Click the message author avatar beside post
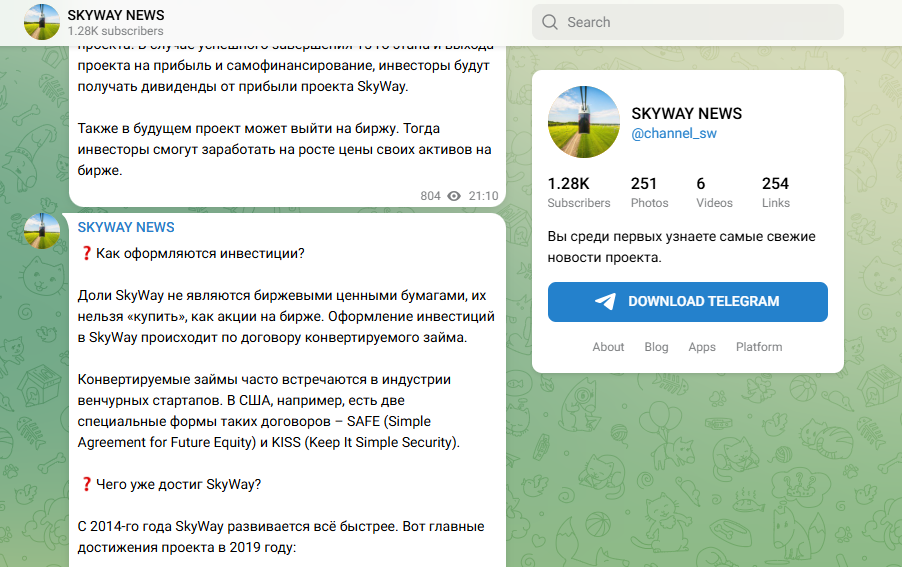902x567 pixels. click(42, 231)
